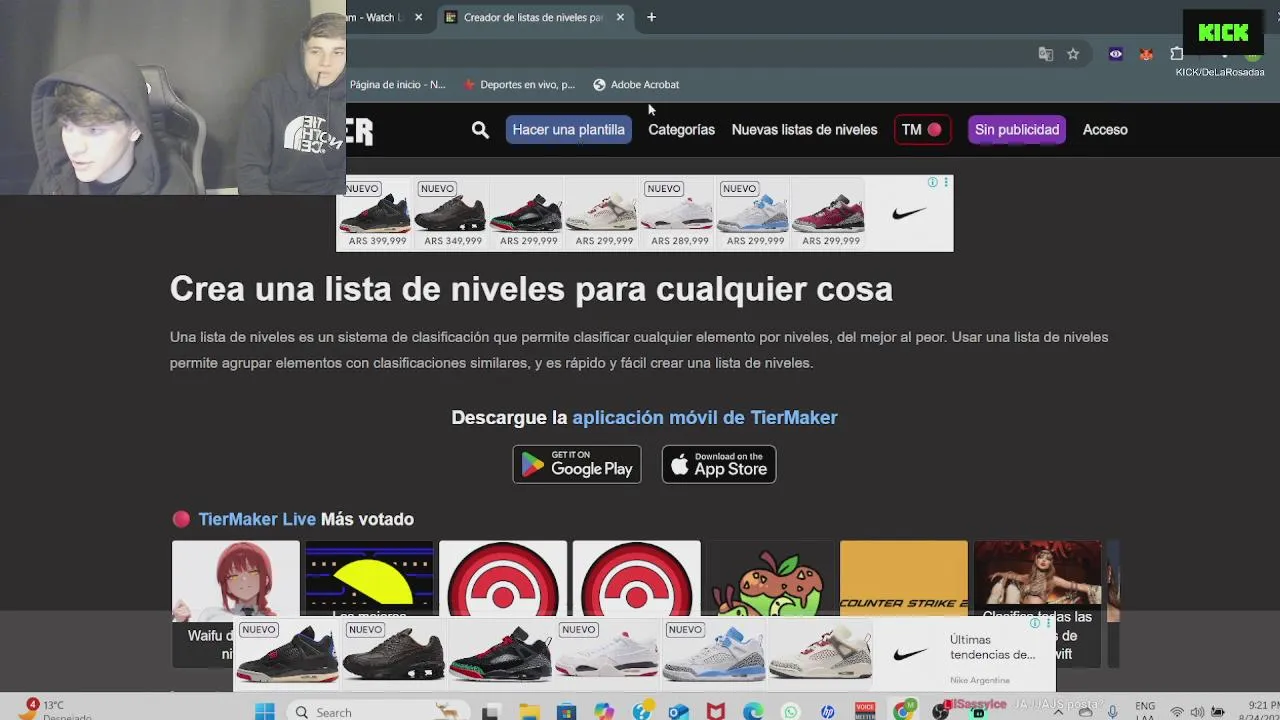This screenshot has width=1280, height=720.
Task: Click the Nike swoosh in bottom ad
Action: tap(909, 655)
